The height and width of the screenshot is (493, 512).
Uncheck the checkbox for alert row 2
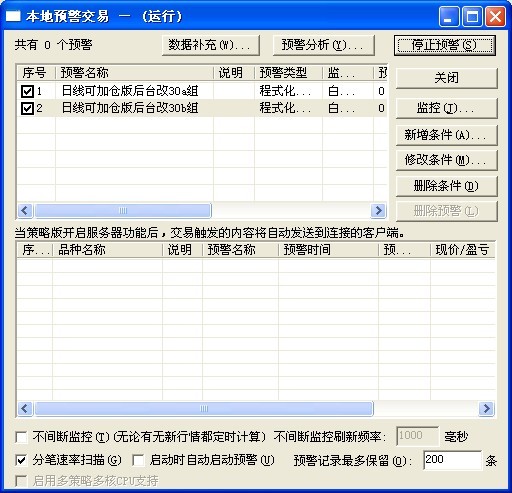27,108
